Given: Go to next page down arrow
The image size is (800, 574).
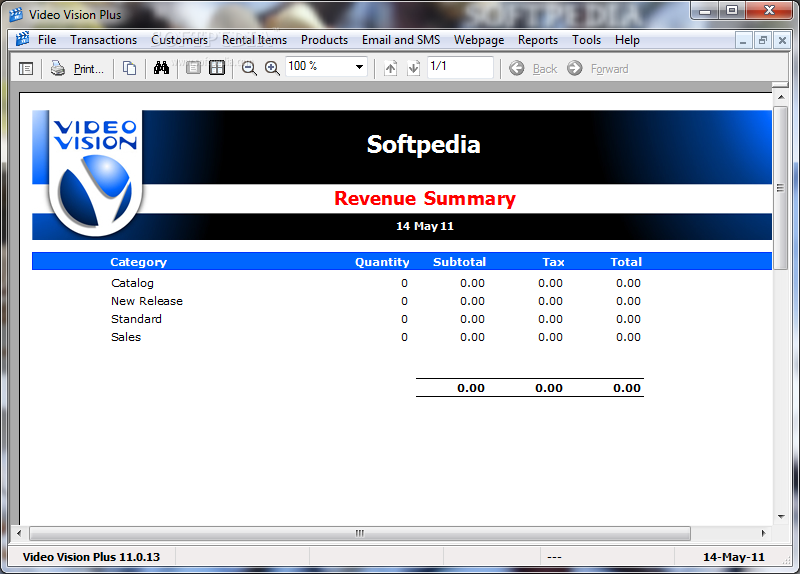Looking at the screenshot, I should tap(413, 68).
